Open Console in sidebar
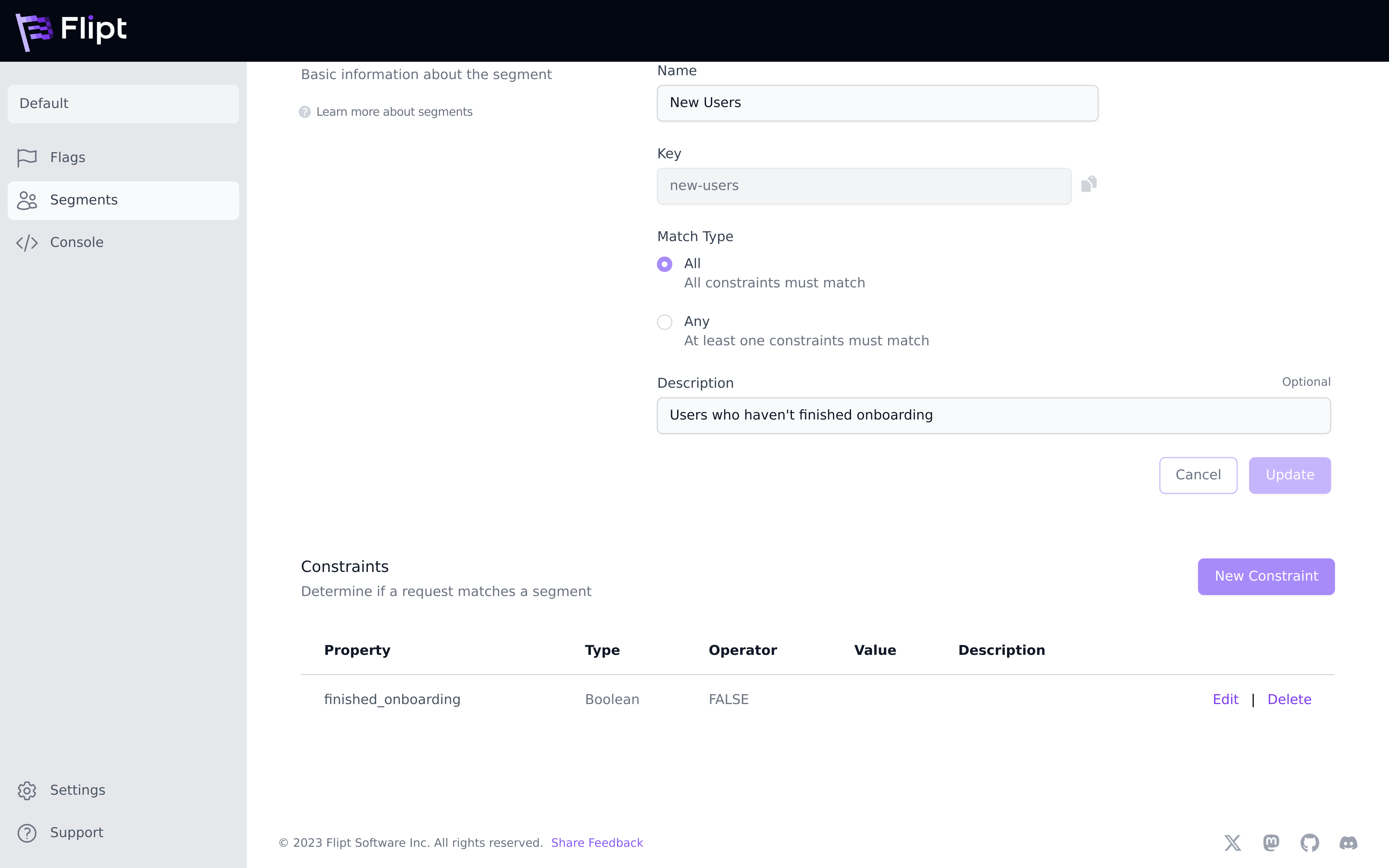The width and height of the screenshot is (1389, 868). 76,242
